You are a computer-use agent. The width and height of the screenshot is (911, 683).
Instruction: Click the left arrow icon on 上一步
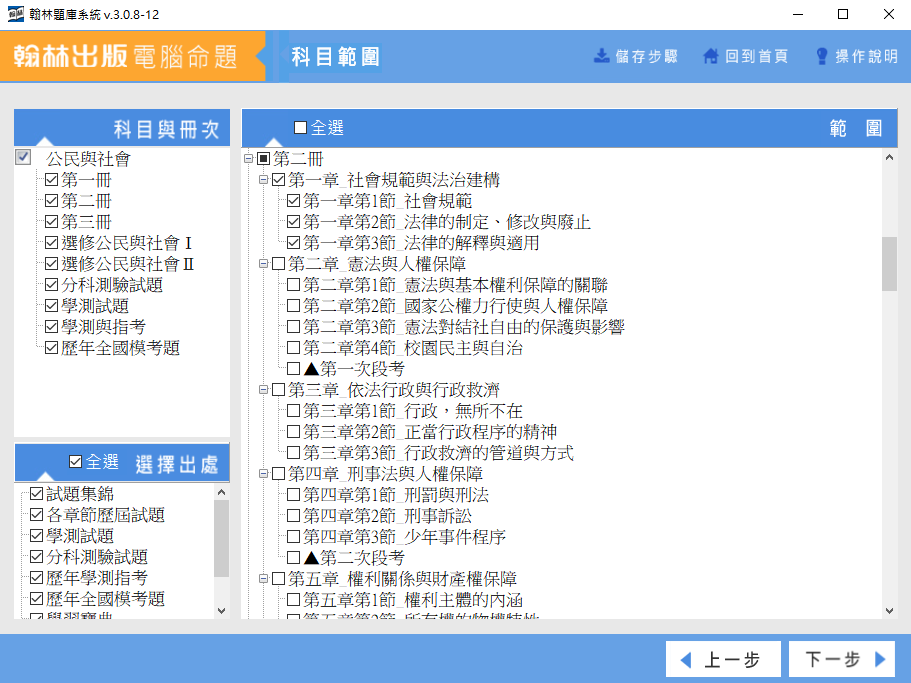tap(686, 660)
